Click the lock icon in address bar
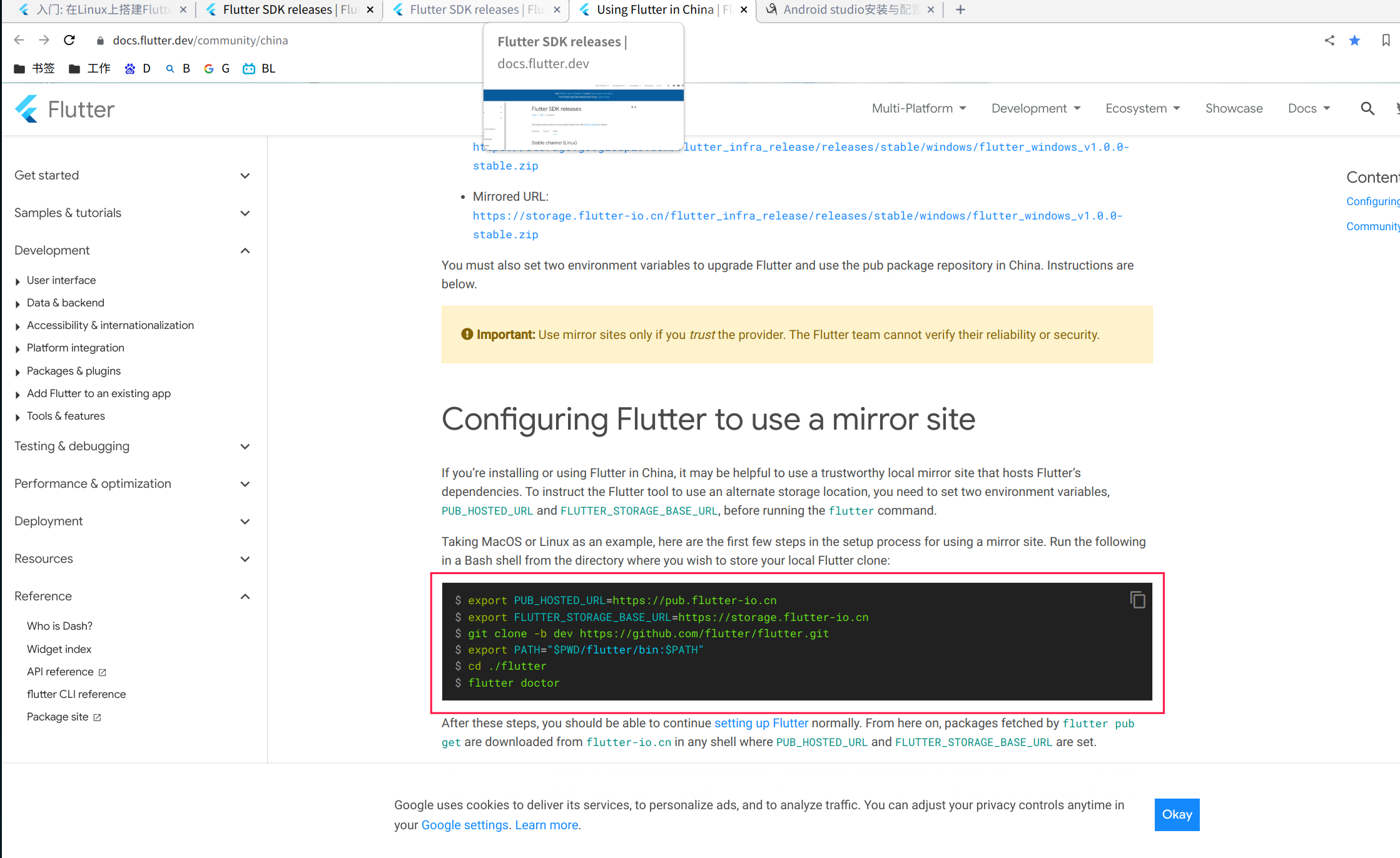Image resolution: width=1400 pixels, height=858 pixels. click(99, 41)
